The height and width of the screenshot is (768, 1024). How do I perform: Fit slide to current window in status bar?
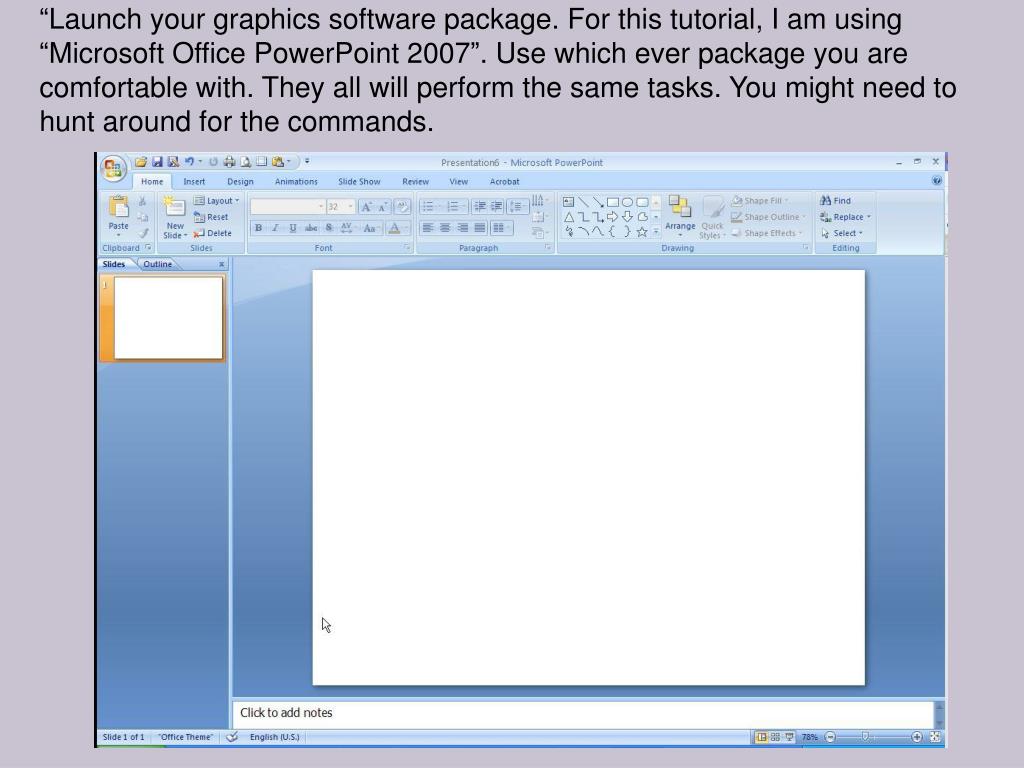(x=935, y=737)
